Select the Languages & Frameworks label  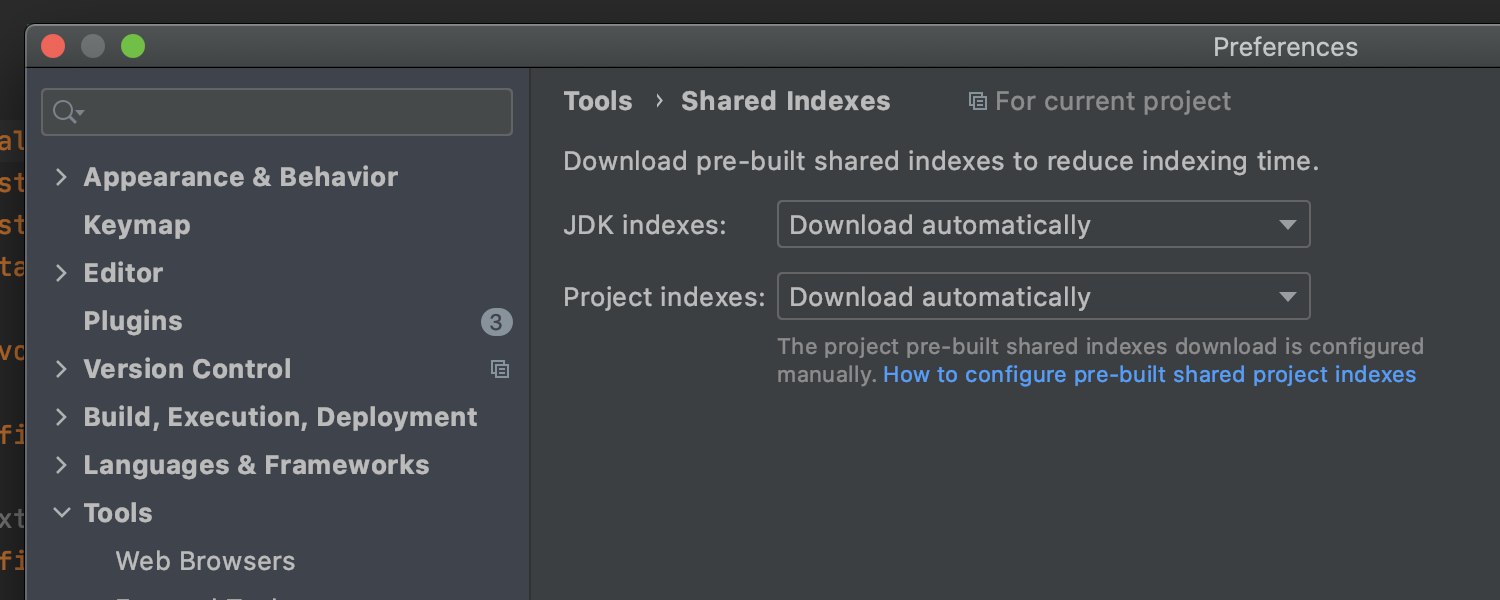pyautogui.click(x=257, y=465)
